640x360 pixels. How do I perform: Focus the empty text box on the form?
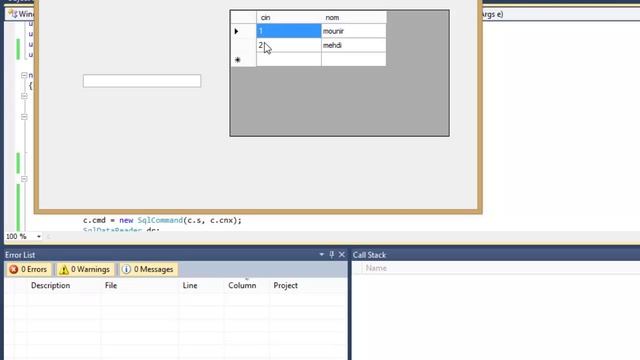pyautogui.click(x=142, y=81)
